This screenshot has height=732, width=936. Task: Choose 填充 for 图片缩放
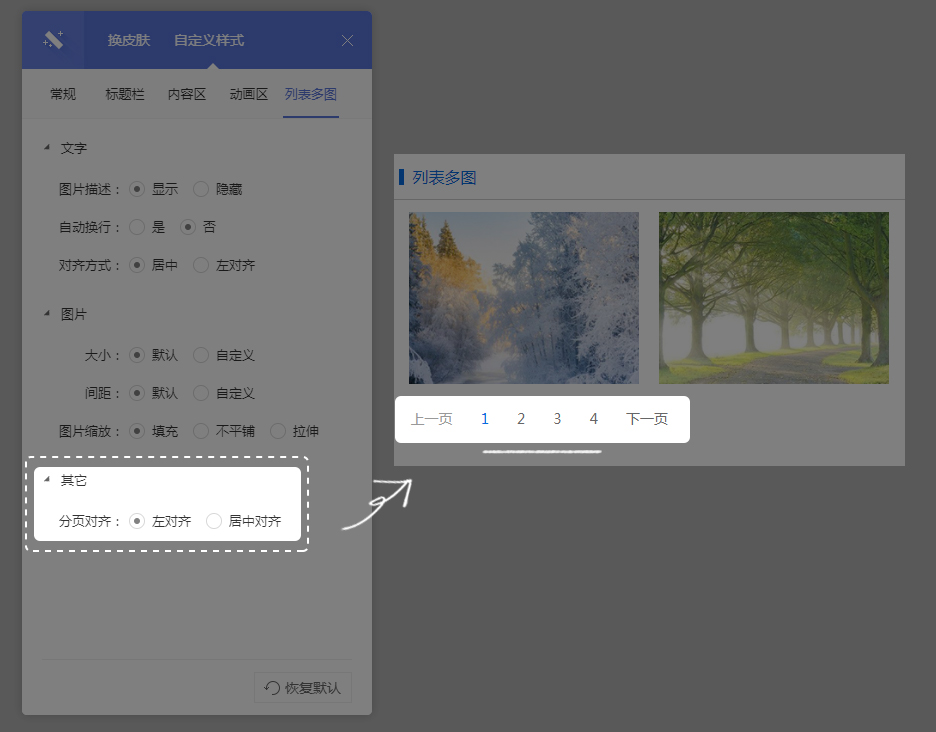point(137,431)
